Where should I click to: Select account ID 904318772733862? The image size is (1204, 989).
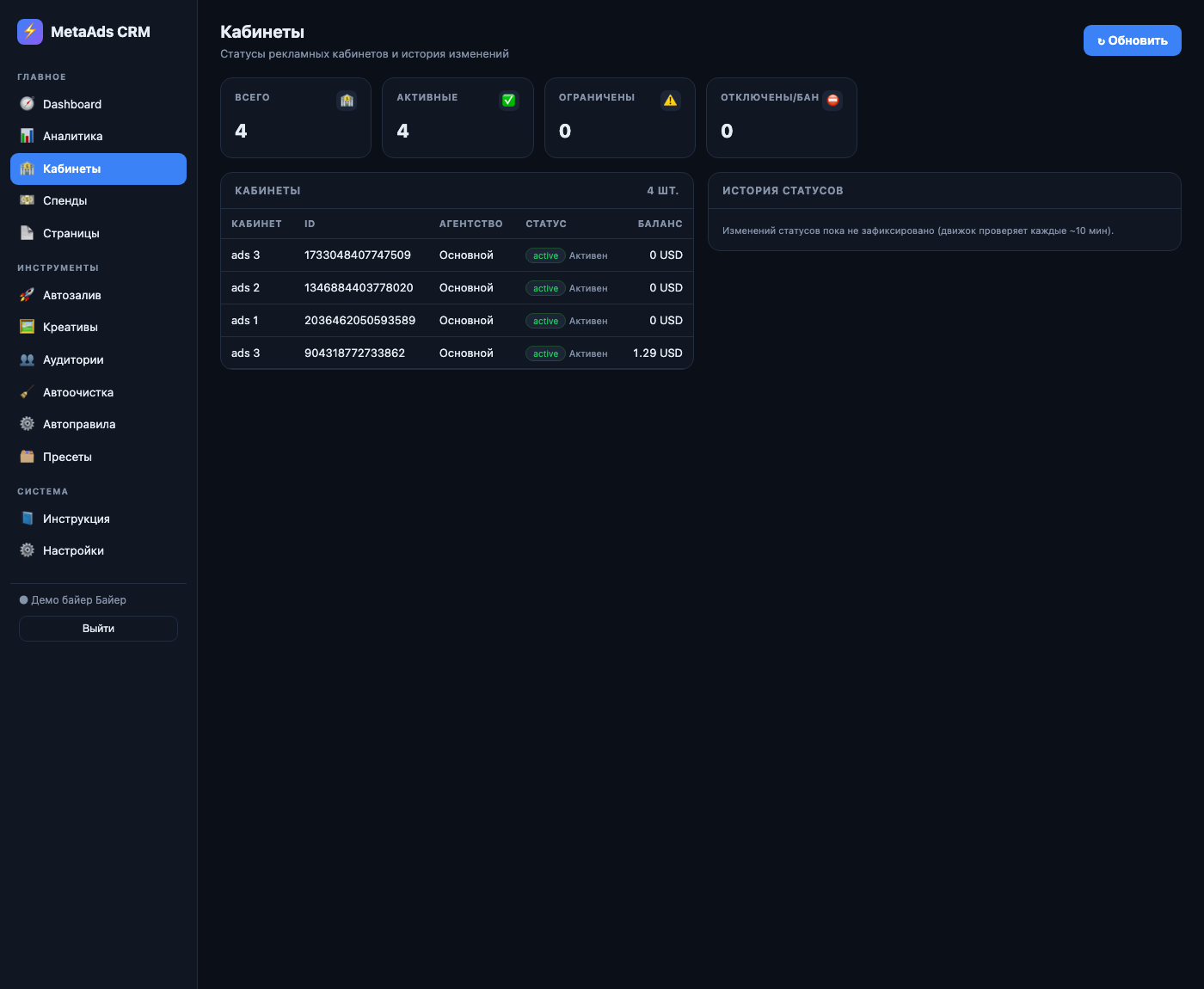[354, 353]
